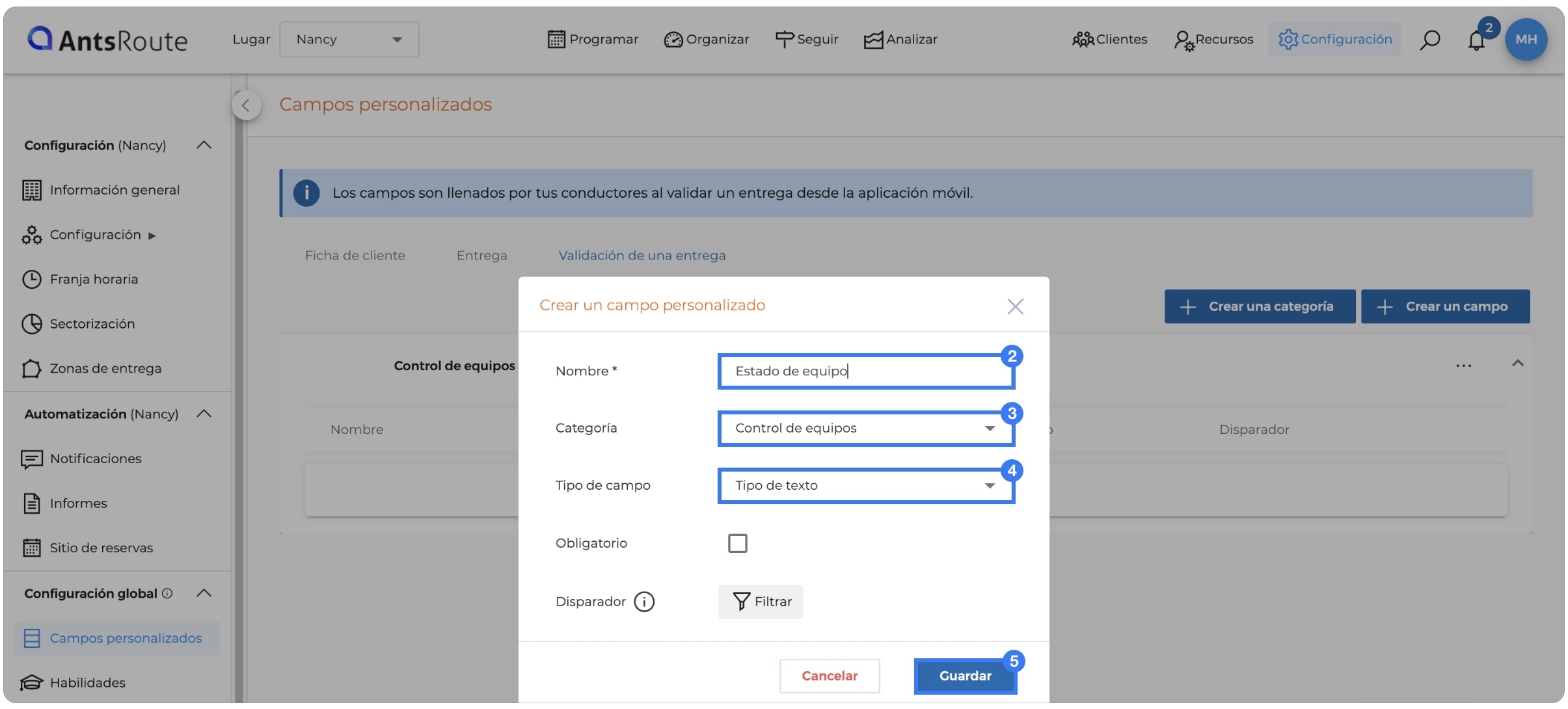Click Crear una categoría button
This screenshot has height=709, width=1568.
(1260, 306)
